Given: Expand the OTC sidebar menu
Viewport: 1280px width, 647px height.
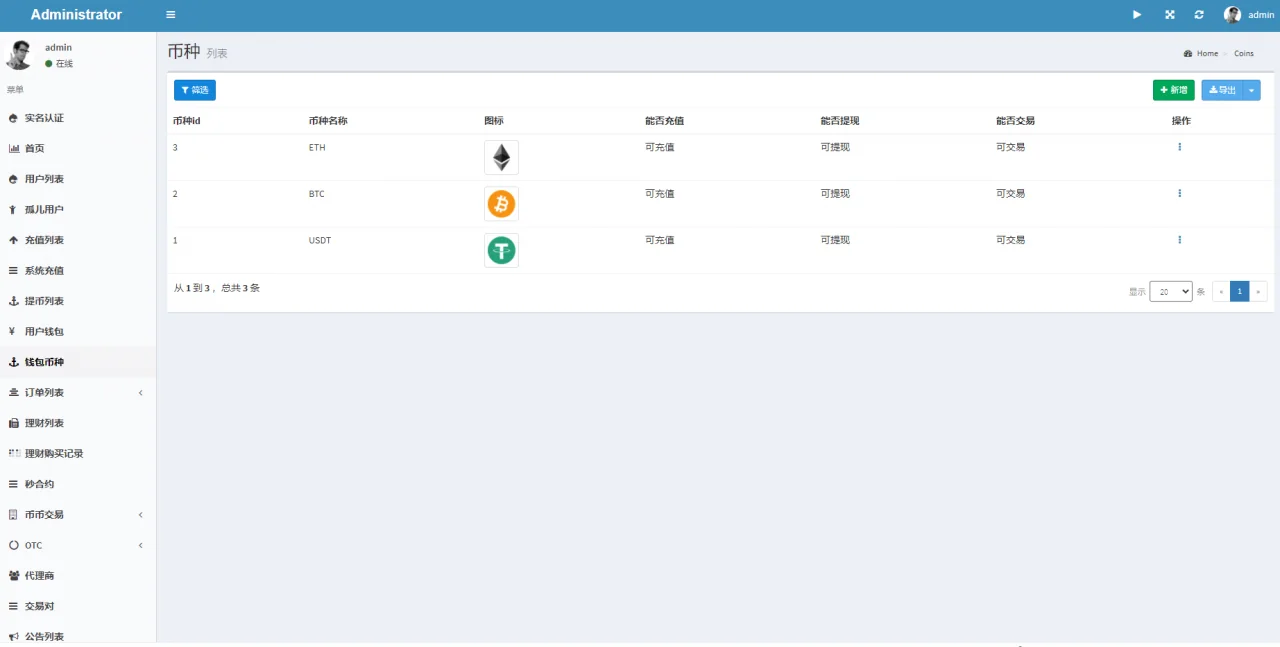Looking at the screenshot, I should (x=78, y=545).
